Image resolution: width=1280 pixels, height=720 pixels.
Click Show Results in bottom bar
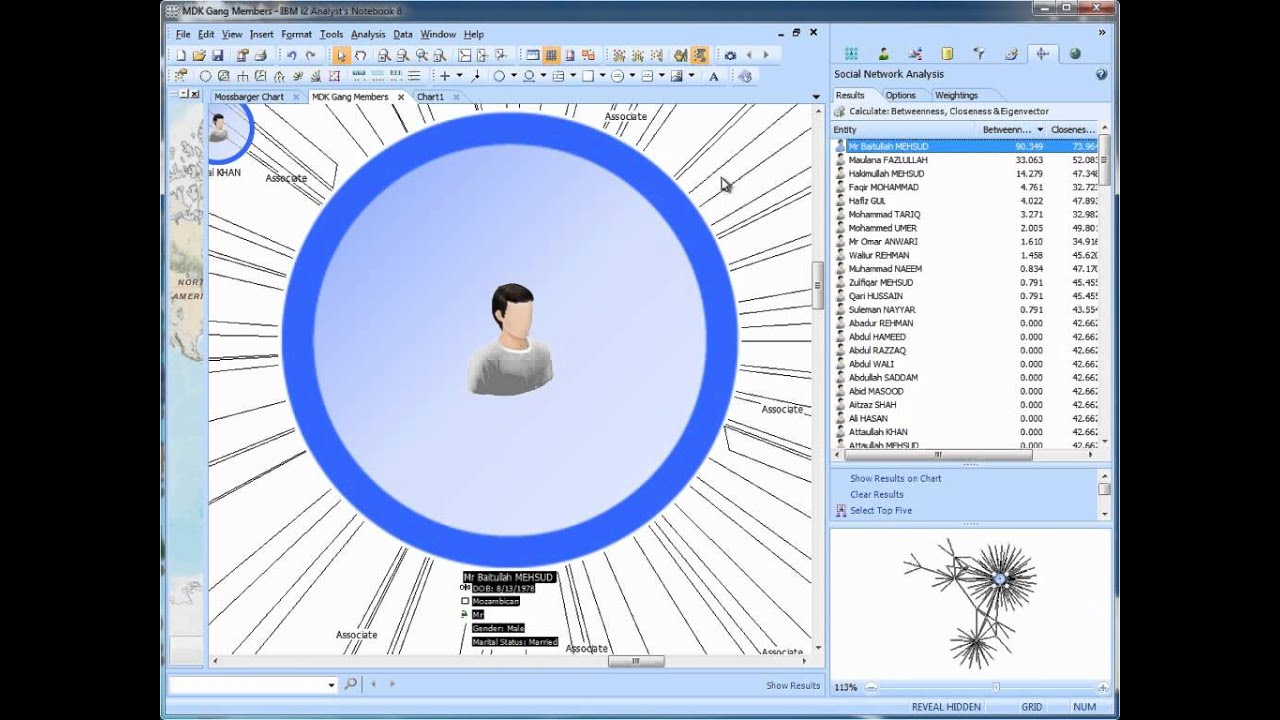793,685
